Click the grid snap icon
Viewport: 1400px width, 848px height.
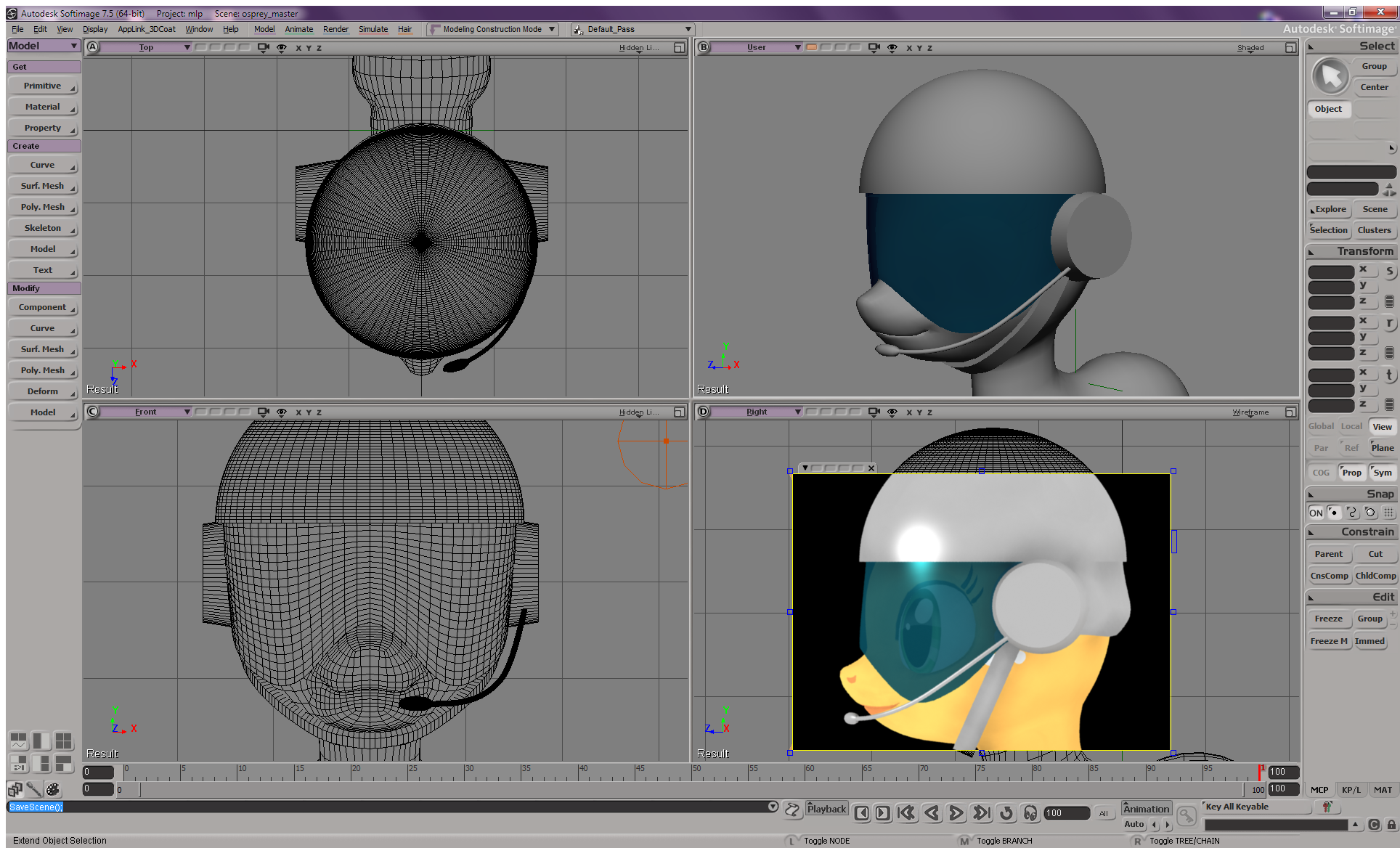tap(1388, 513)
